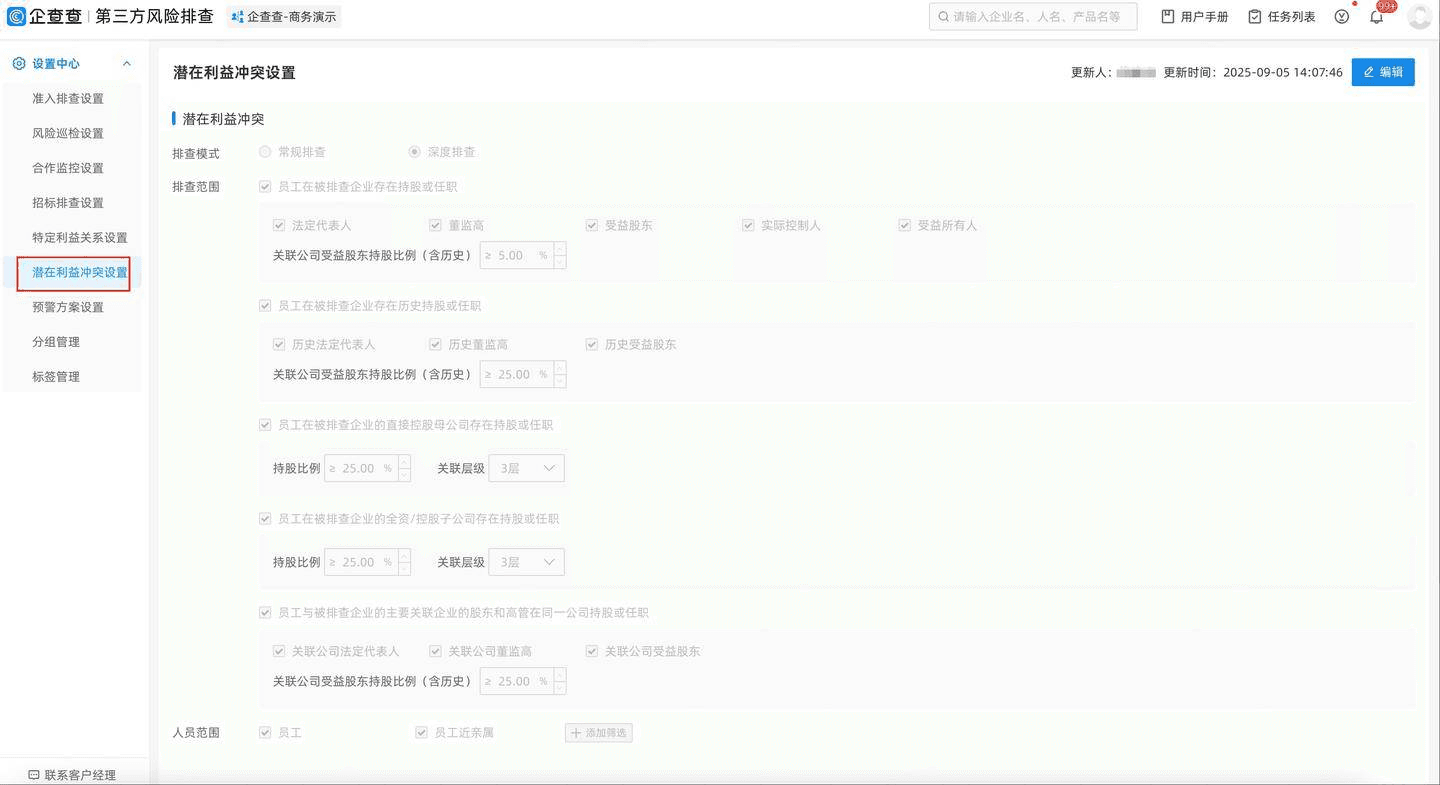Toggle the 员工近亲属 checkbox

click(x=421, y=733)
